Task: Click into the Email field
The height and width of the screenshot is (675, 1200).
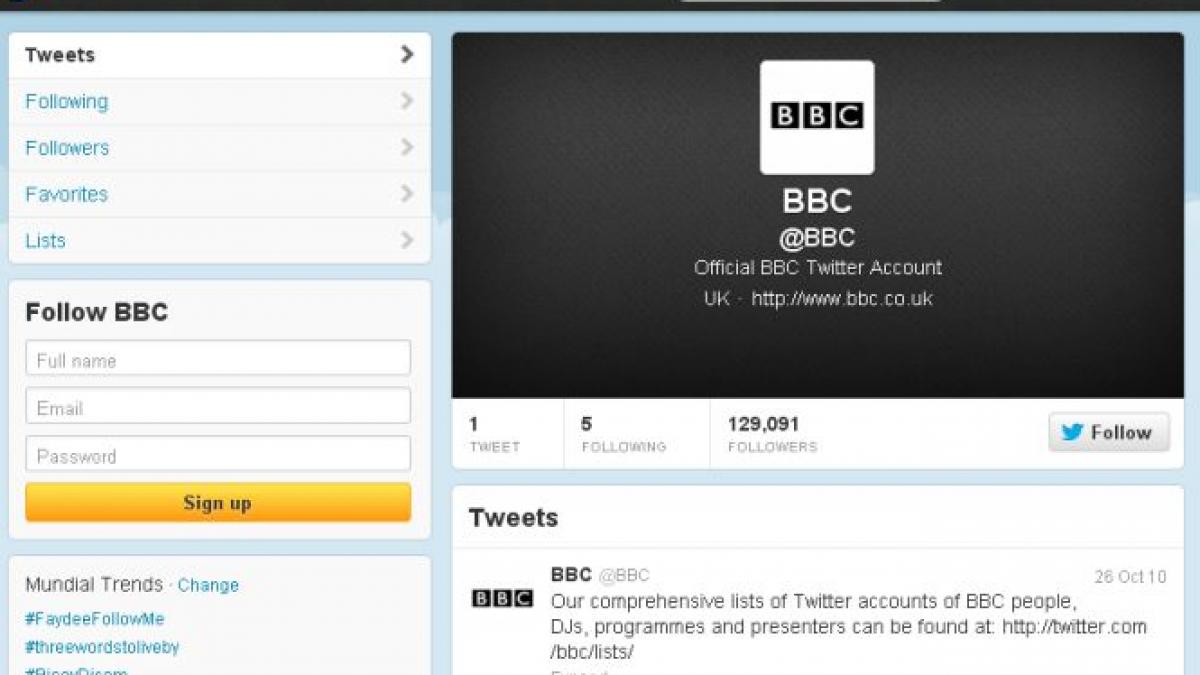Action: pos(218,407)
